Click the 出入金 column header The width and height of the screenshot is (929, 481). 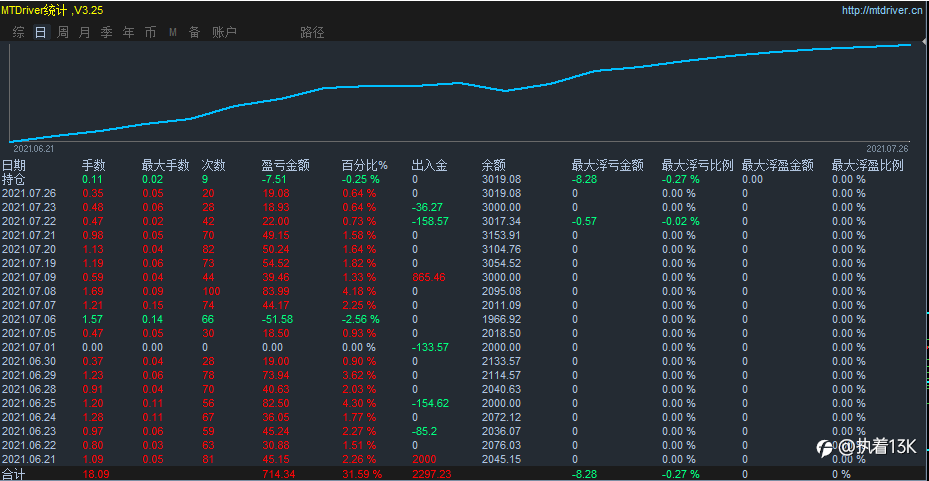[429, 165]
